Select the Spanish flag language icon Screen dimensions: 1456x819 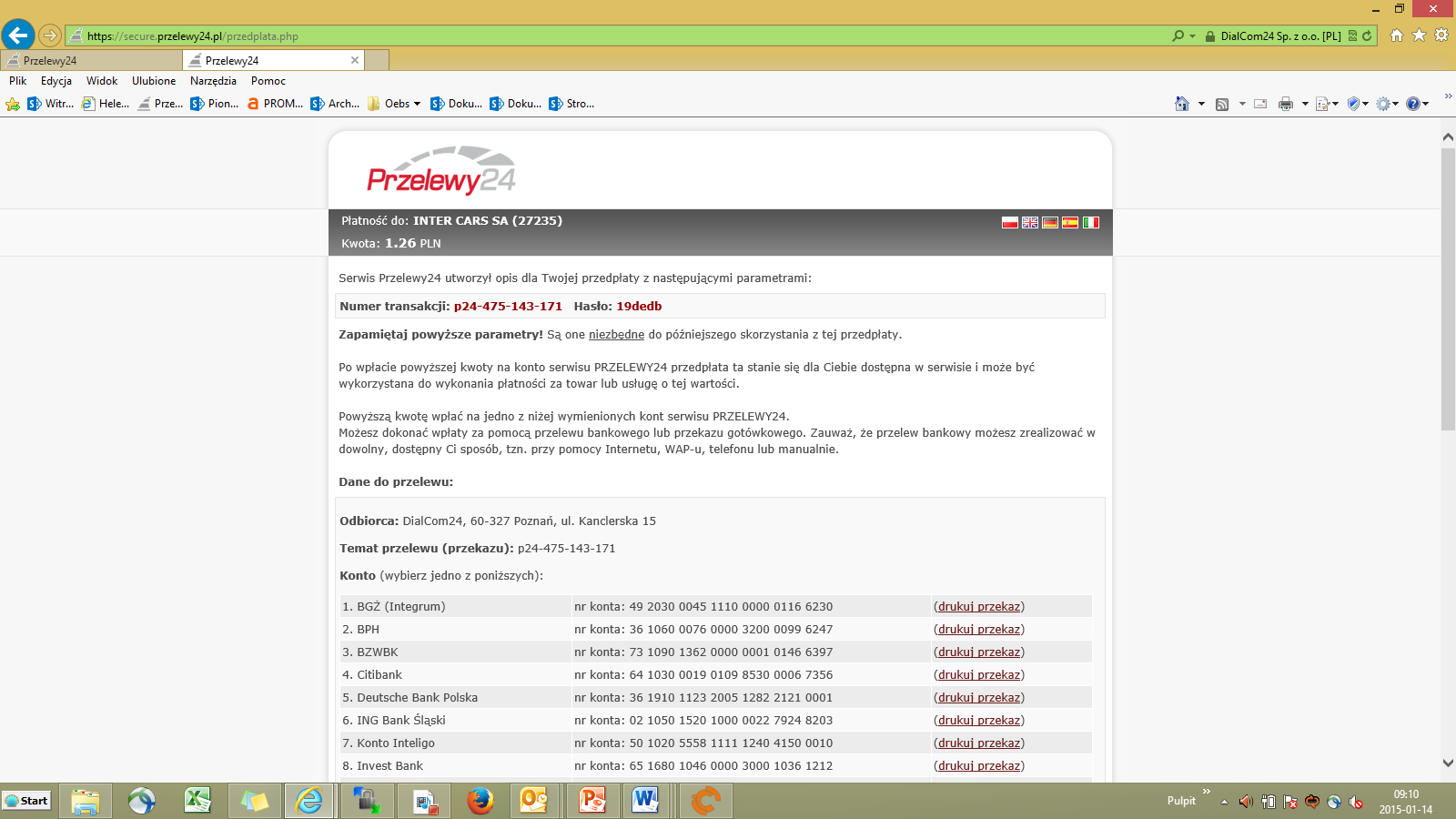1070,222
